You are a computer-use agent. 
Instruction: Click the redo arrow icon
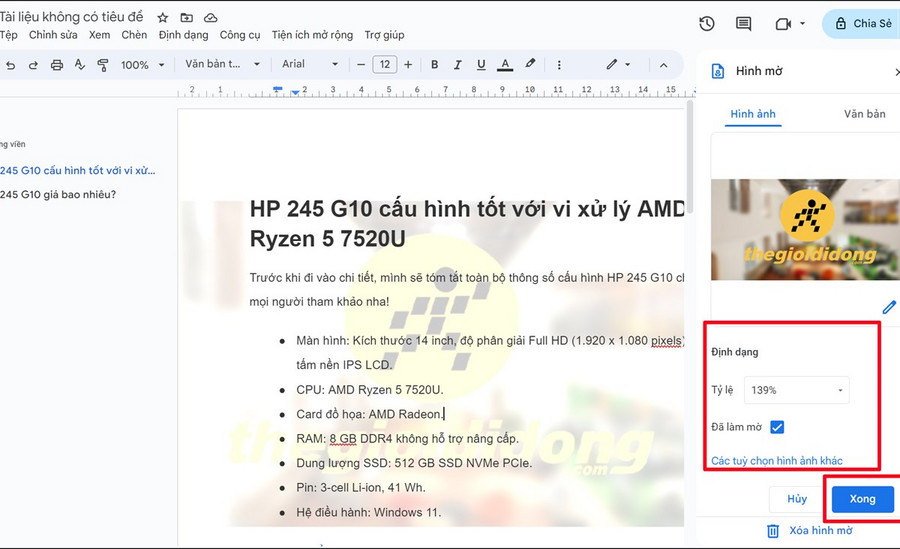33,65
